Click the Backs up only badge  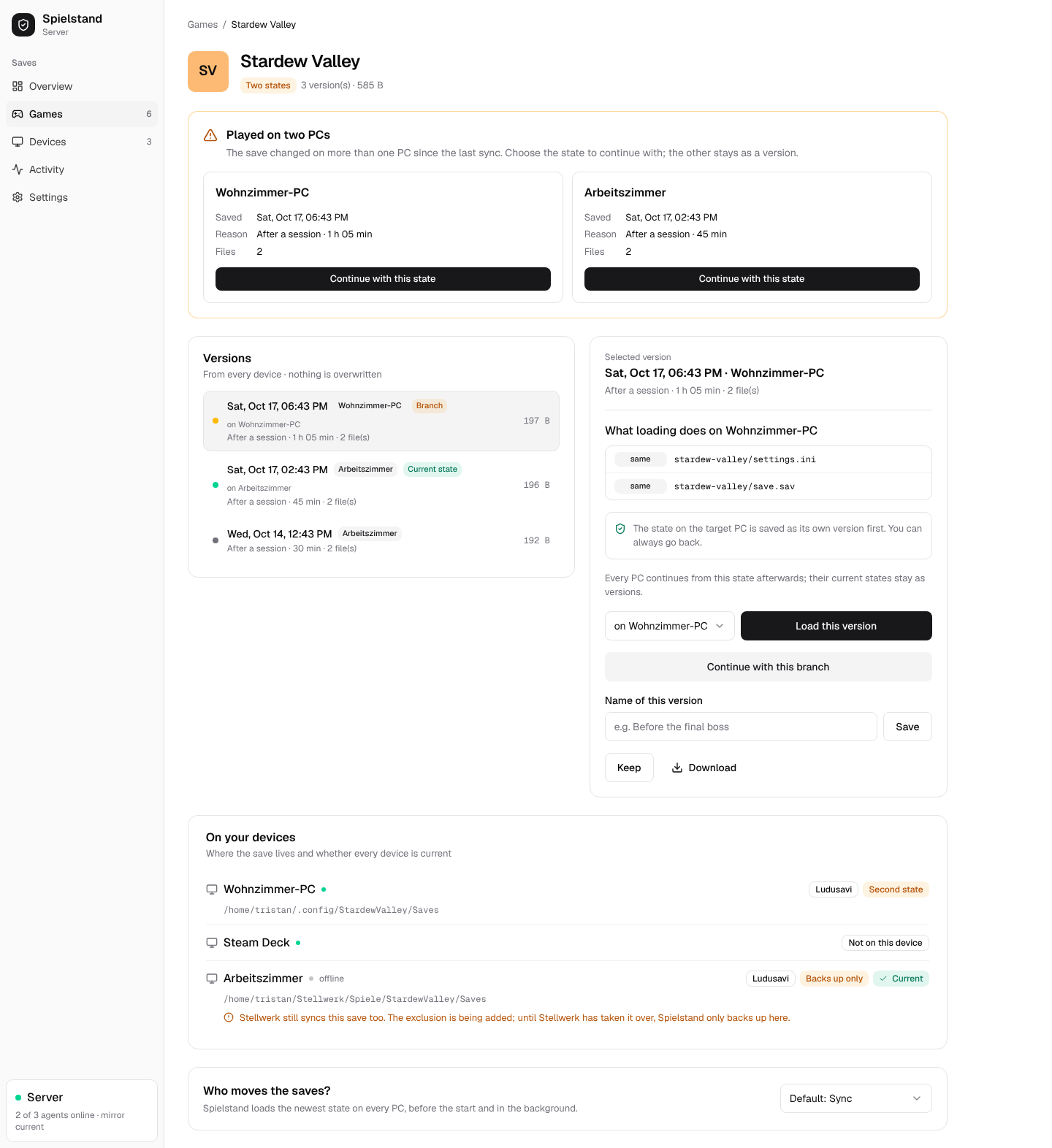coord(834,979)
